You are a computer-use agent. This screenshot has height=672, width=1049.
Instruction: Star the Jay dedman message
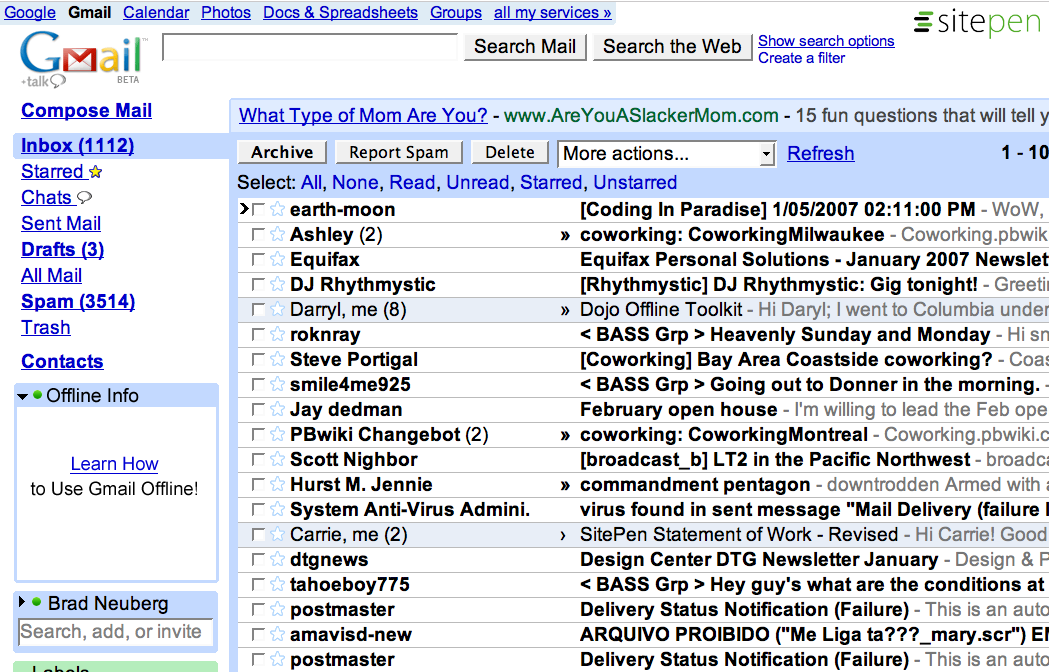278,409
